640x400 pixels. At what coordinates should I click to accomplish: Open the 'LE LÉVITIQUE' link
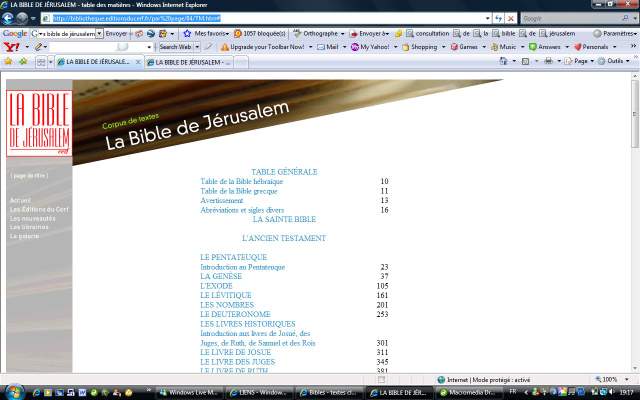pos(226,295)
